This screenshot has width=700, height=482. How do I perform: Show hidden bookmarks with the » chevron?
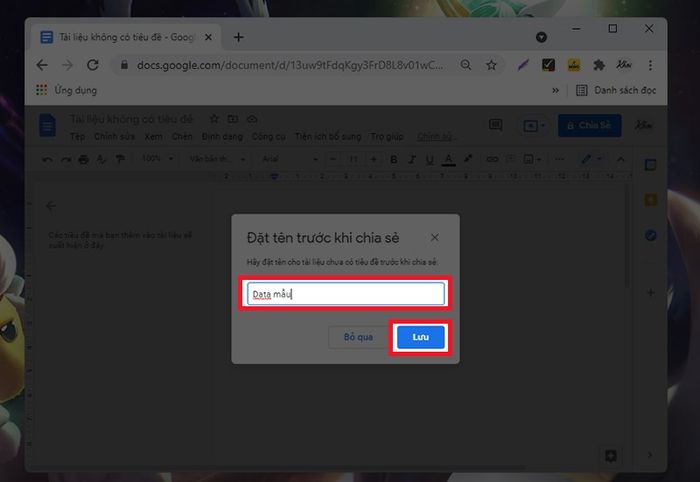(x=555, y=90)
